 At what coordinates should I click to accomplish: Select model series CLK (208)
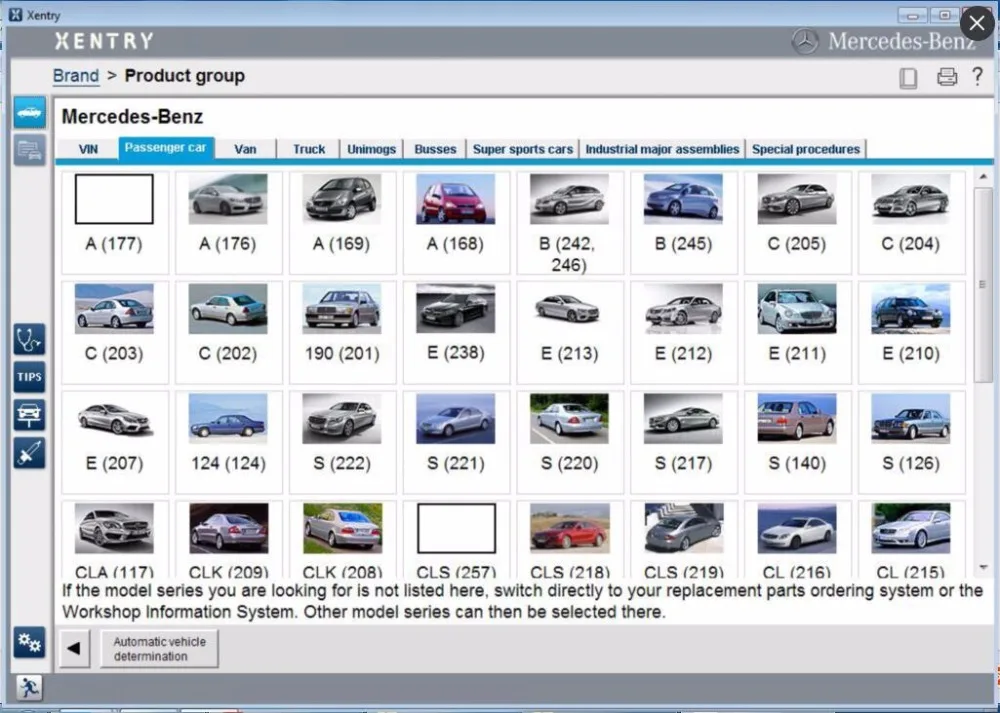tap(342, 540)
